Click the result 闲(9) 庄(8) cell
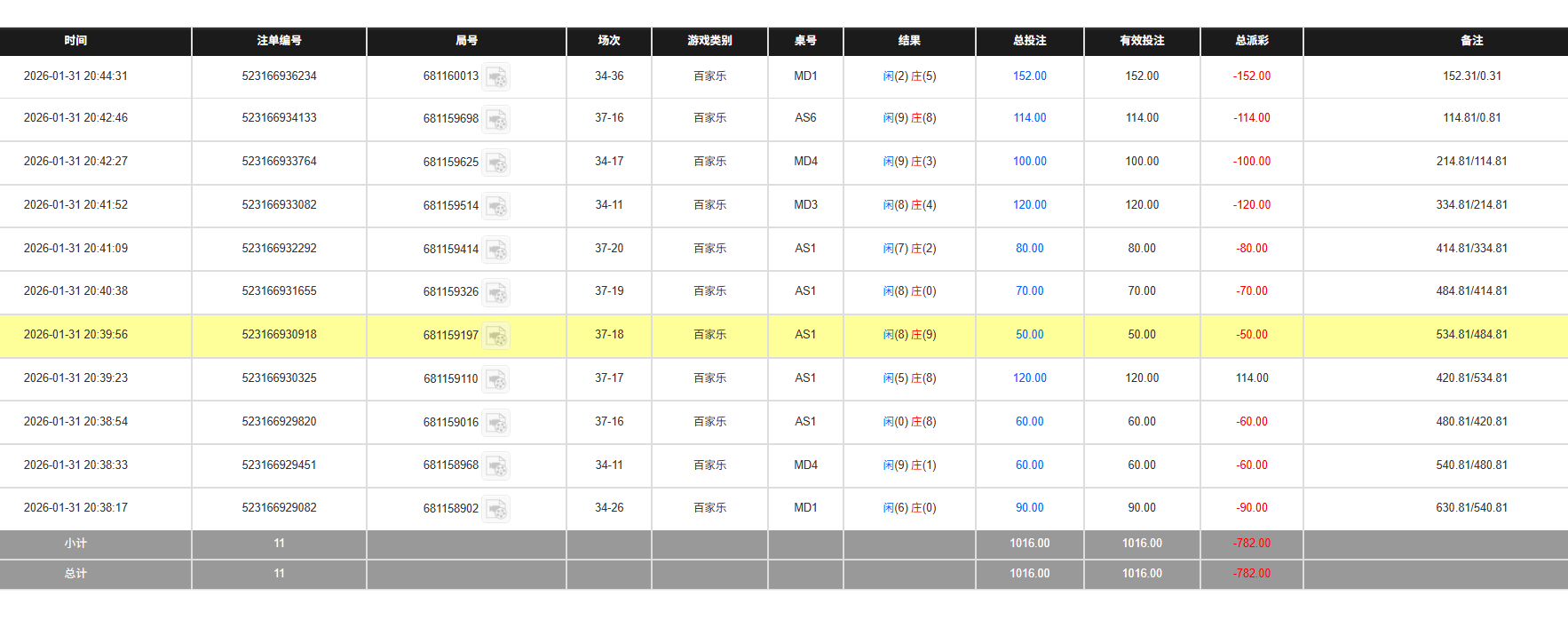The image size is (1568, 620). [x=908, y=118]
